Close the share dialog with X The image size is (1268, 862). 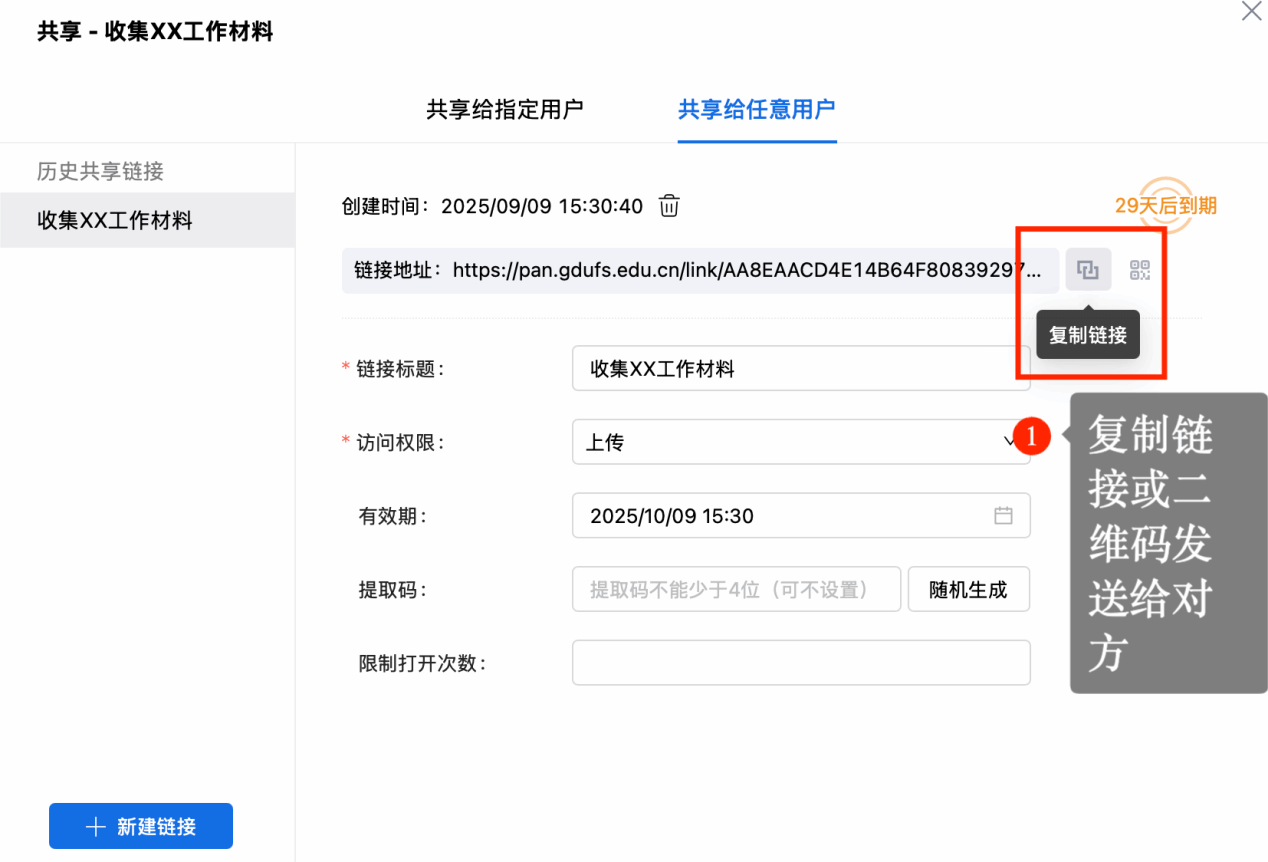tap(1251, 12)
